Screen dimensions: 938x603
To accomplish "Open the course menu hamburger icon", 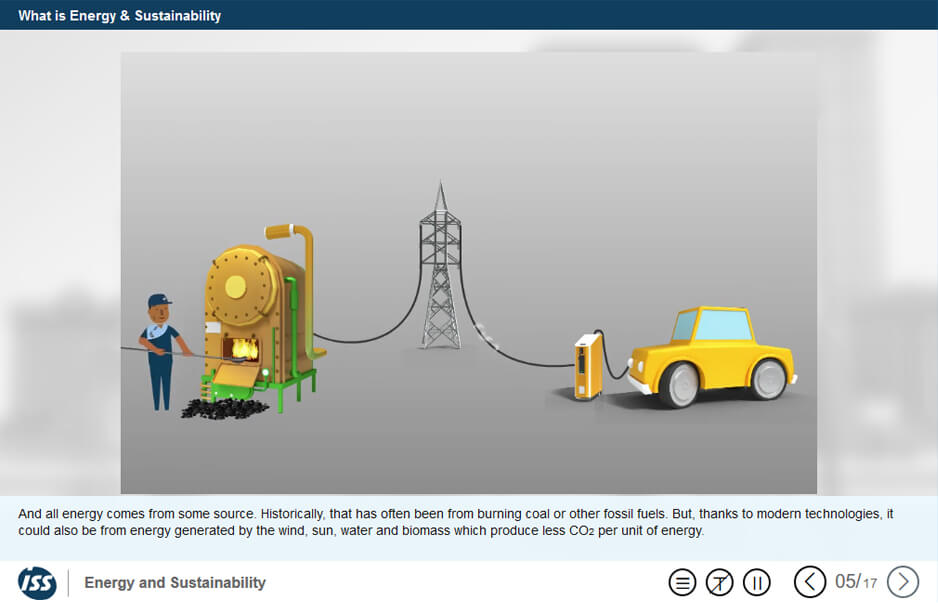I will 682,582.
